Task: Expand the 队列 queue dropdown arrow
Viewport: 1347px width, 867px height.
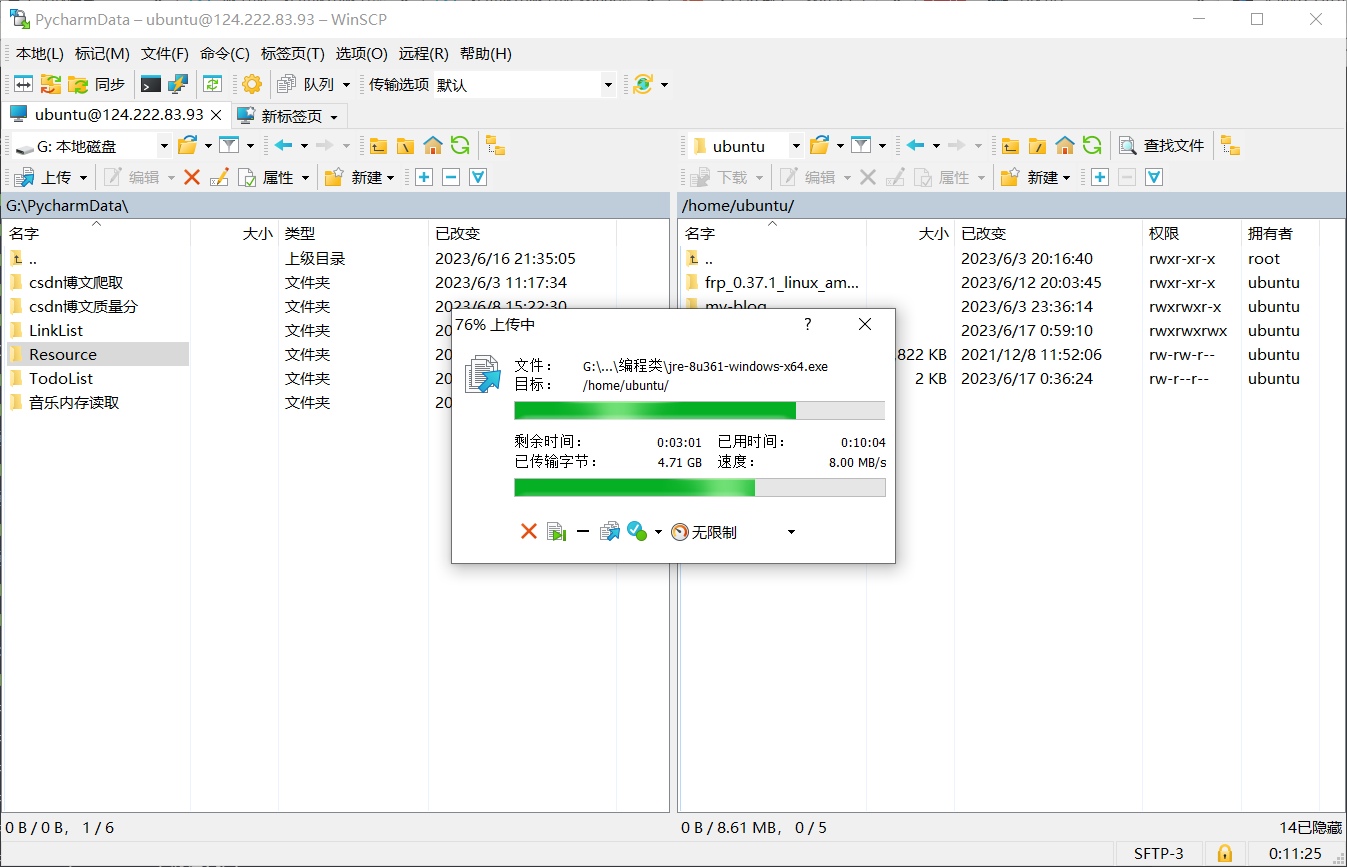Action: [x=347, y=85]
